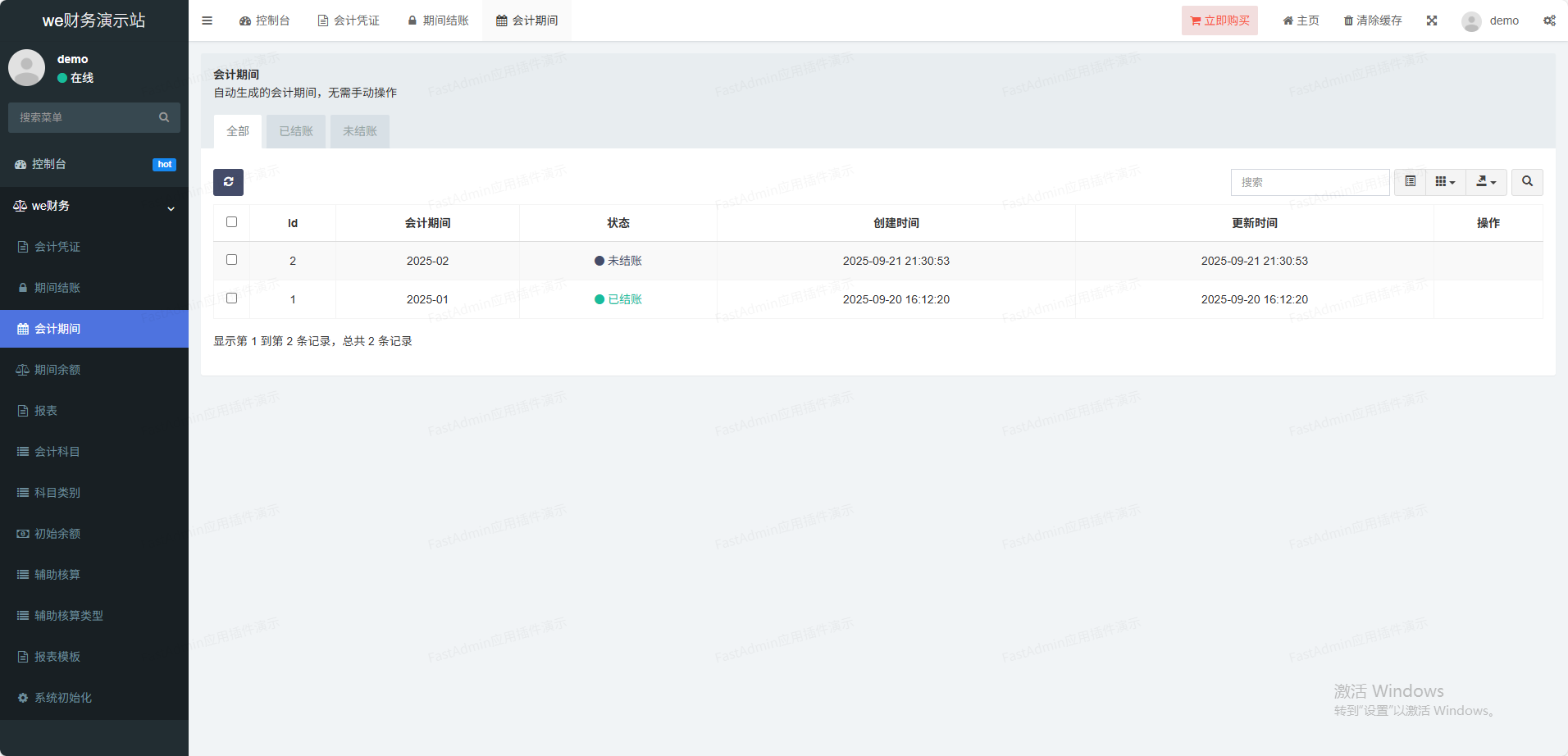Image resolution: width=1568 pixels, height=756 pixels.
Task: Check the select-all checkbox in table header
Action: point(231,222)
